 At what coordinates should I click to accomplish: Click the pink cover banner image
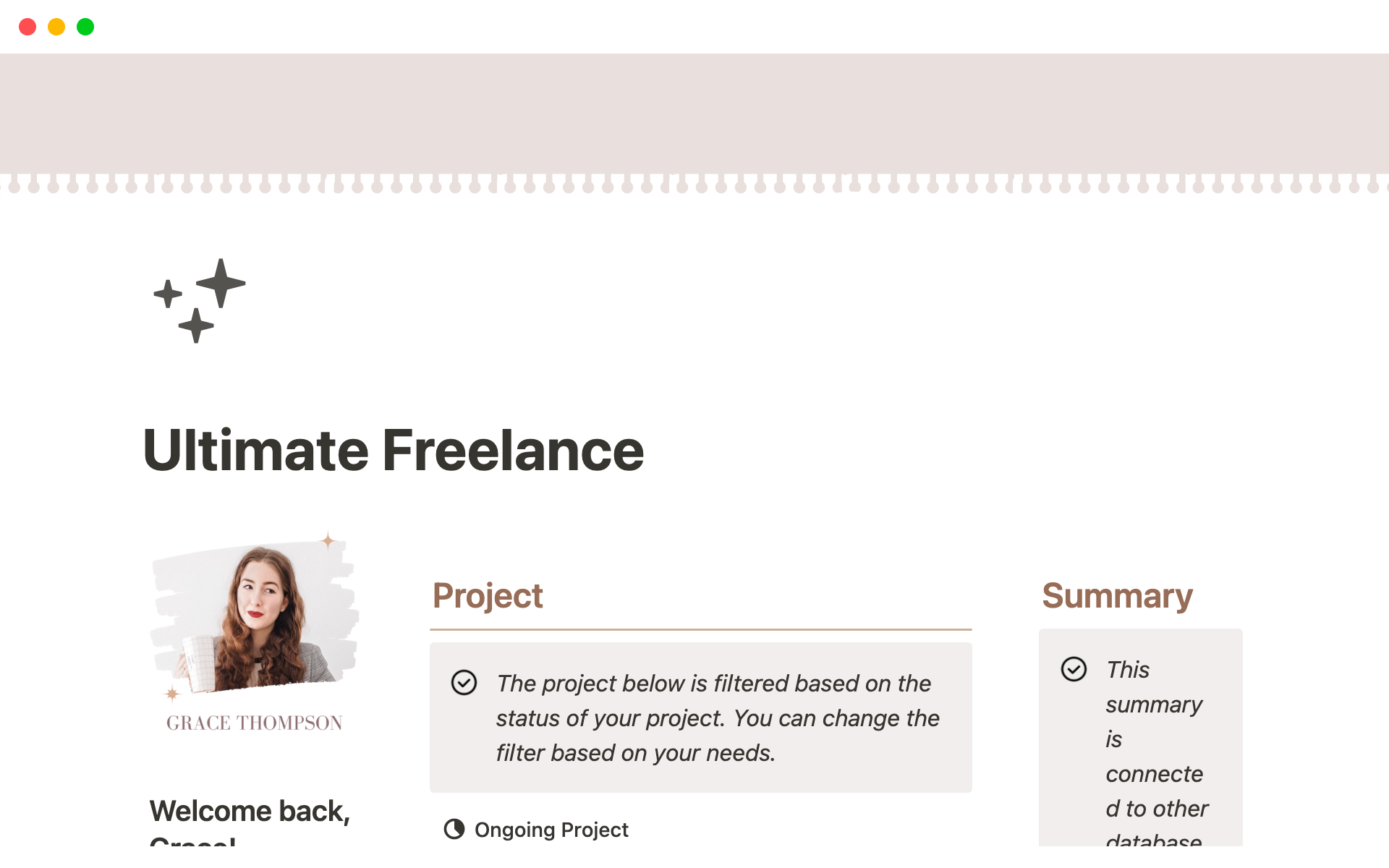click(694, 116)
